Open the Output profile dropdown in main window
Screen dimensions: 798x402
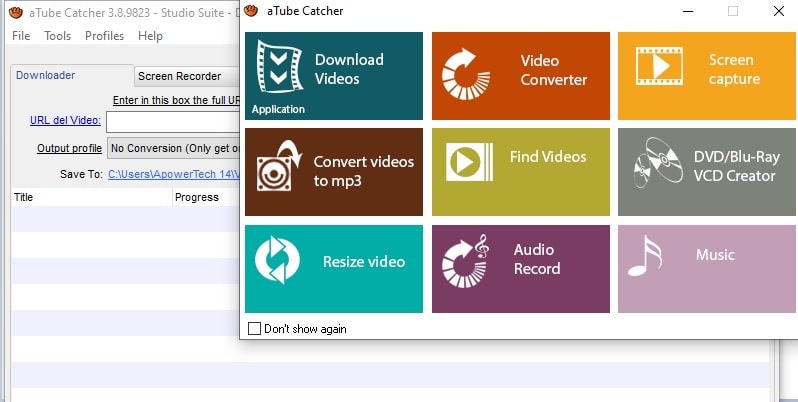[173, 149]
